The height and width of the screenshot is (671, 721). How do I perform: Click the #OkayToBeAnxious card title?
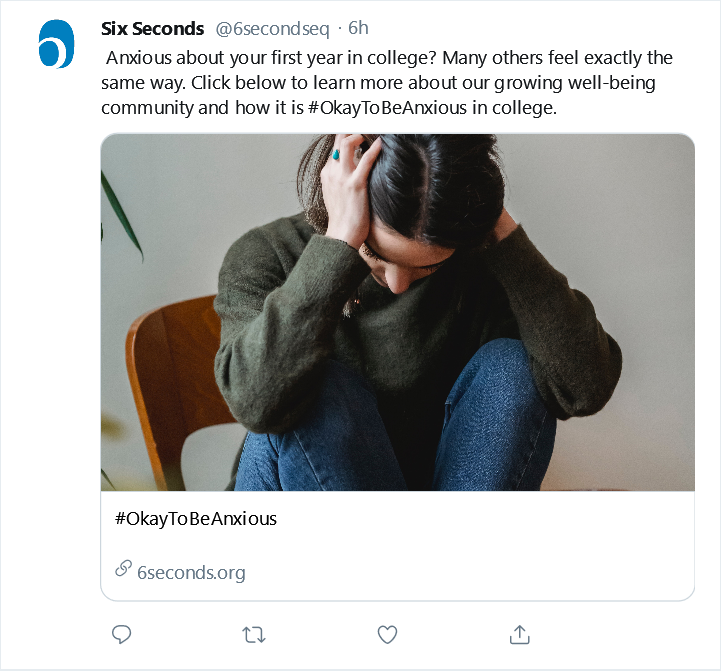tap(196, 519)
